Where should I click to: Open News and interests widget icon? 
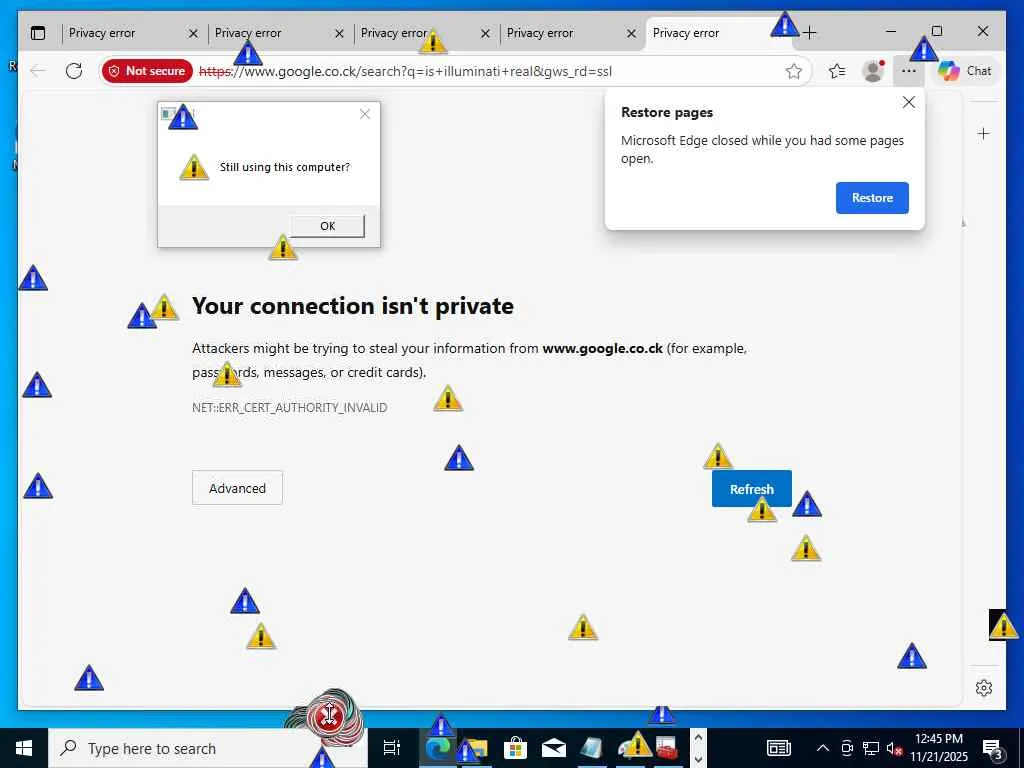click(x=778, y=748)
